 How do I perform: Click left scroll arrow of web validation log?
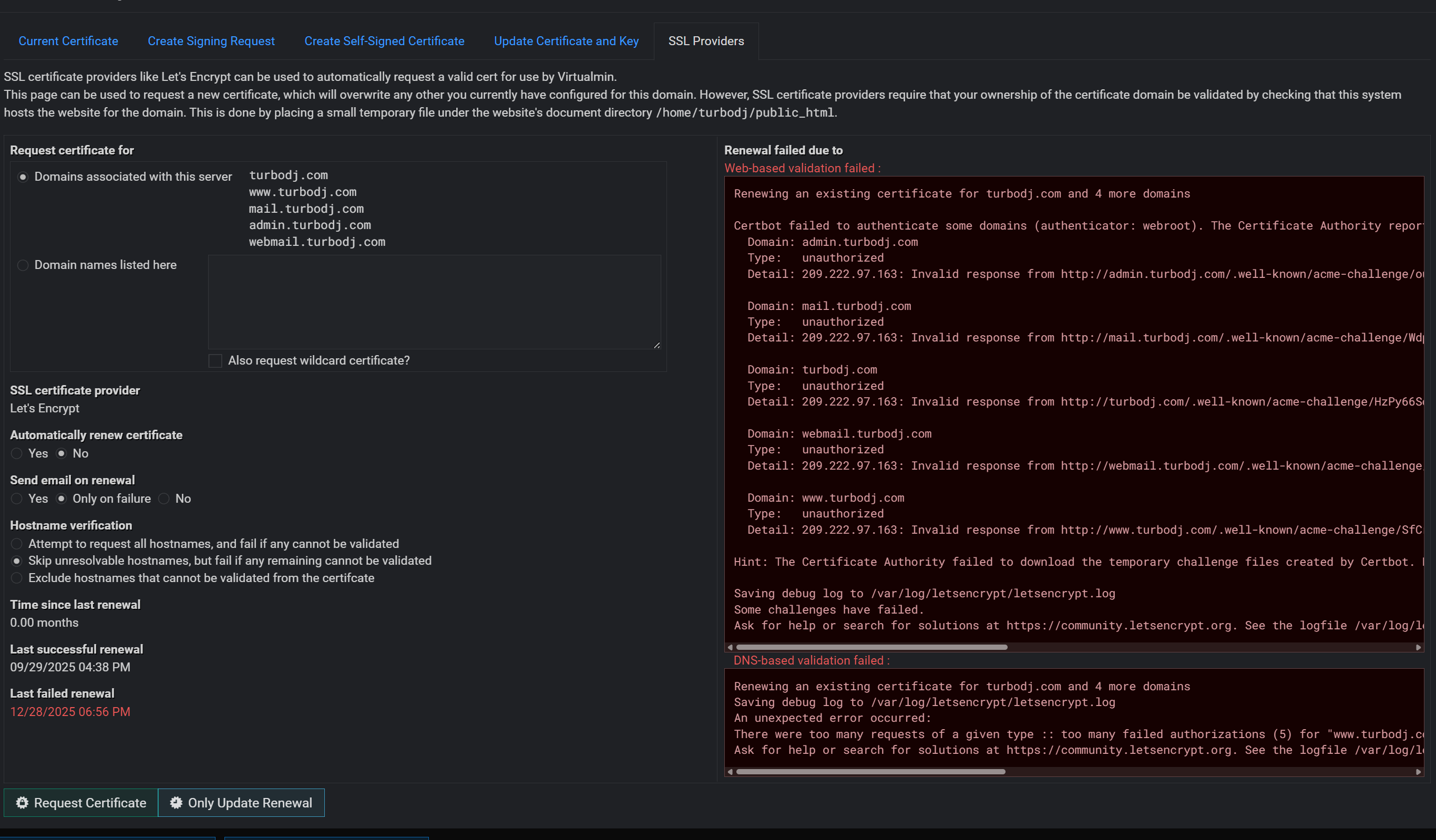[730, 648]
